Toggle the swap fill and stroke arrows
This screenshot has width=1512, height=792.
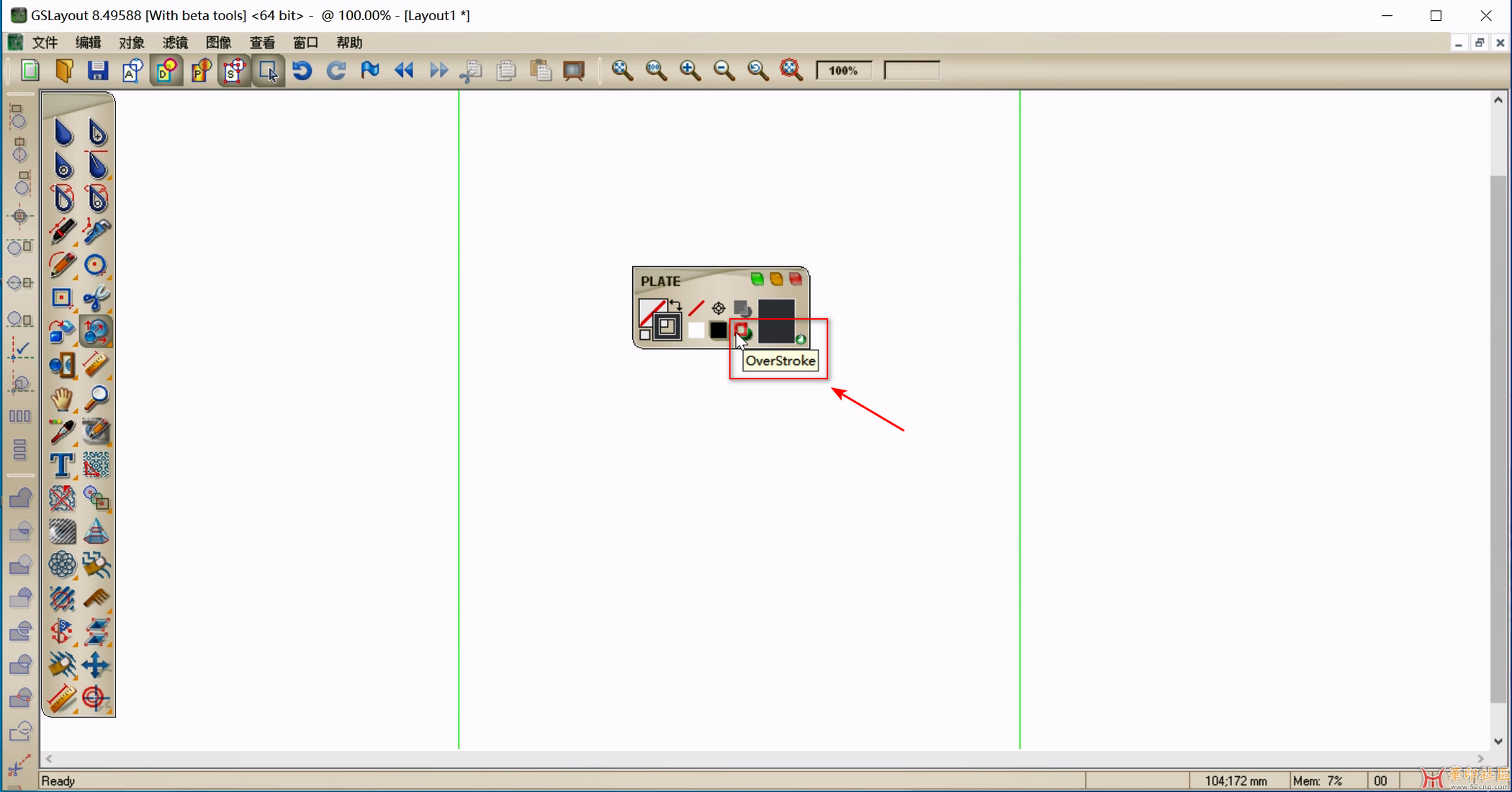(675, 305)
